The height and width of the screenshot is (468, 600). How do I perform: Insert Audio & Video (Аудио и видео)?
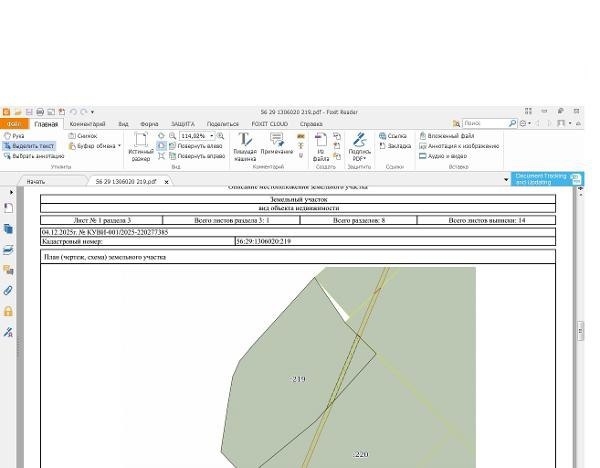[x=443, y=156]
